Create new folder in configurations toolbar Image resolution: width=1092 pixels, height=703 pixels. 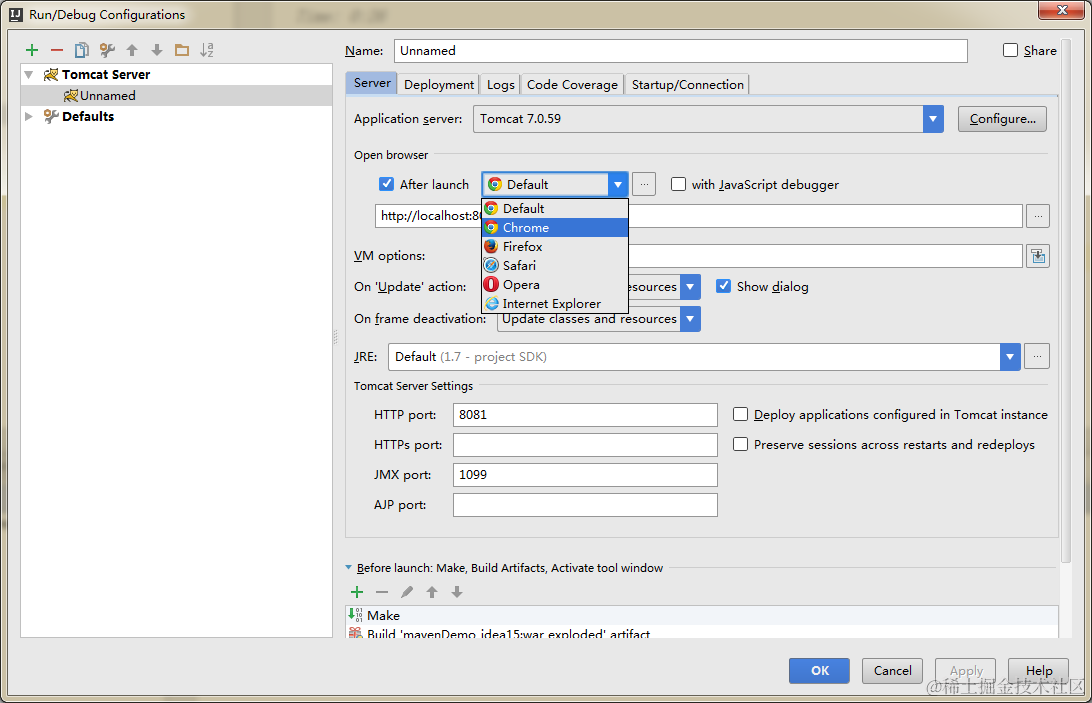click(182, 49)
